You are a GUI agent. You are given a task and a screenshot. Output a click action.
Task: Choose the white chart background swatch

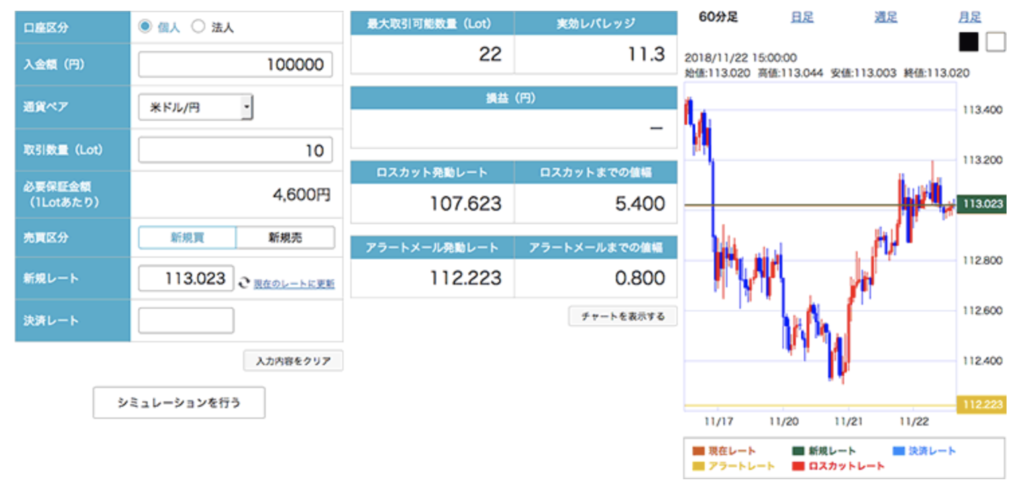coord(994,41)
